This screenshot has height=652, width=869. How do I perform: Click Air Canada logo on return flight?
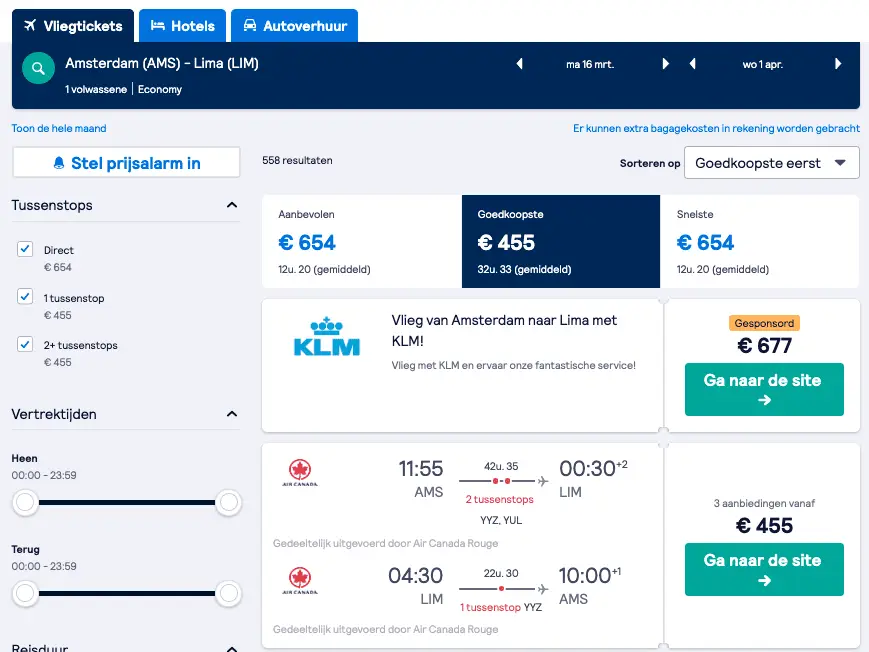point(300,580)
